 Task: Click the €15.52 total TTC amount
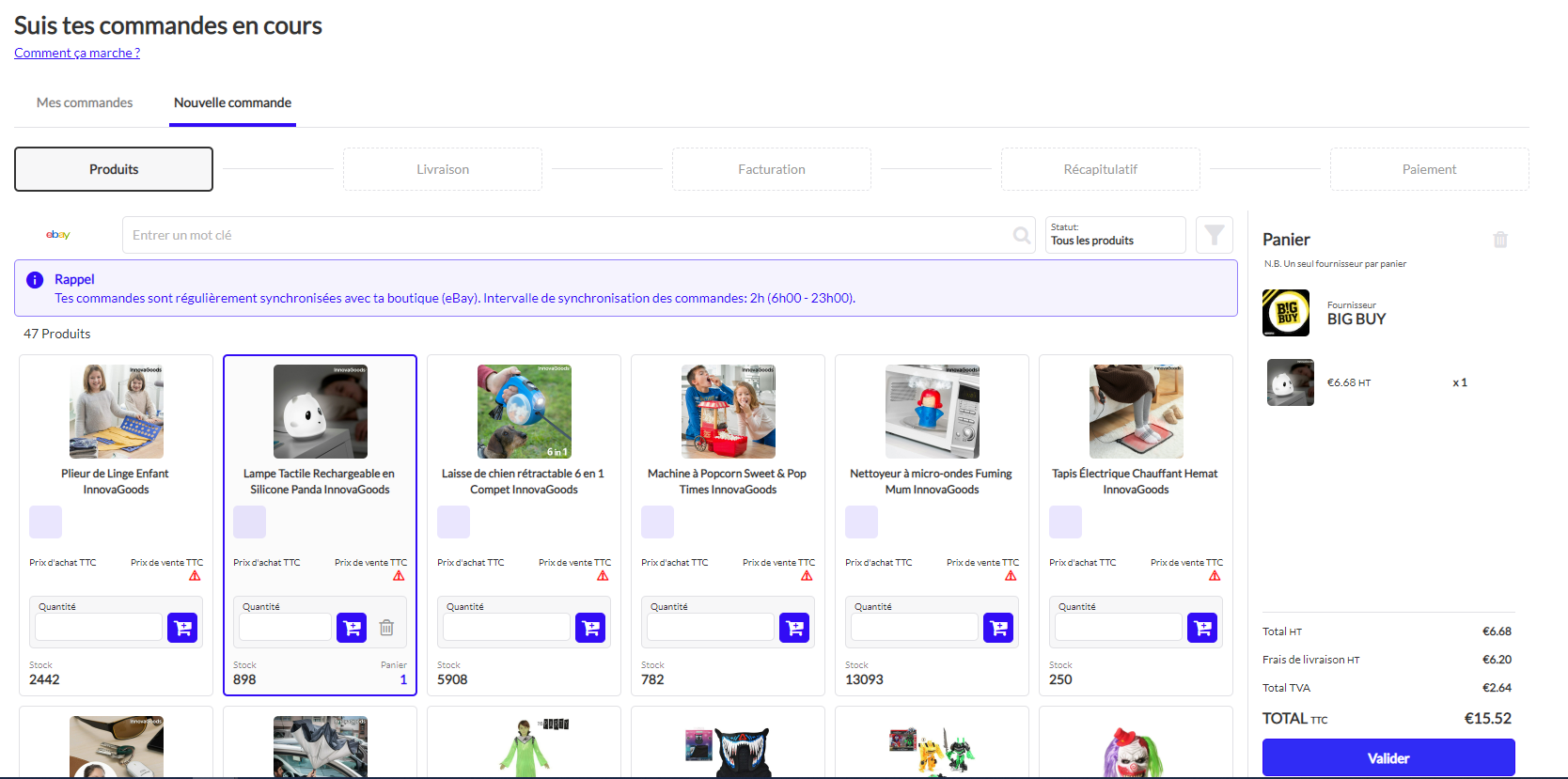[1488, 718]
